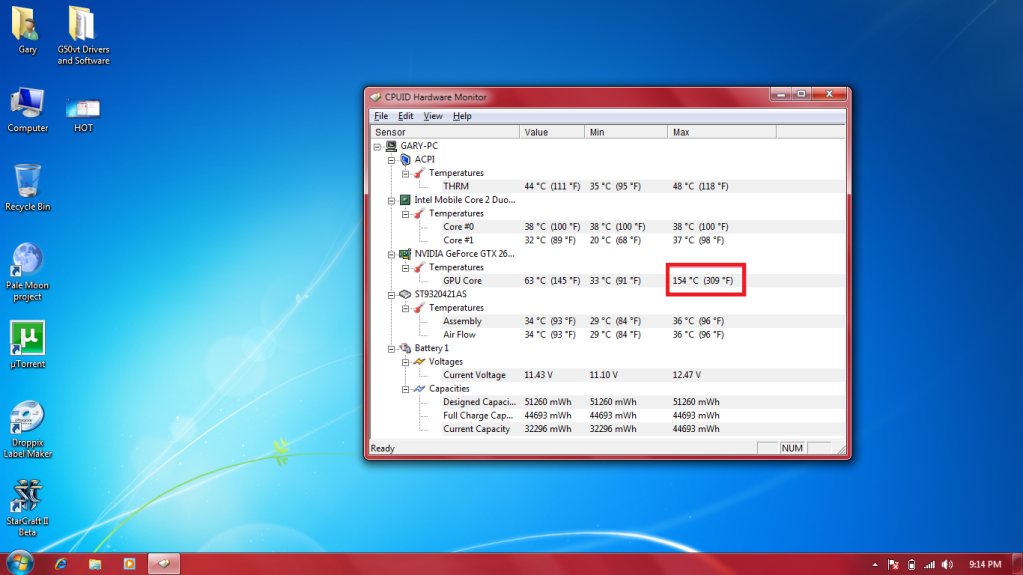
Task: Open Windows Media Player taskbar icon
Action: point(129,564)
